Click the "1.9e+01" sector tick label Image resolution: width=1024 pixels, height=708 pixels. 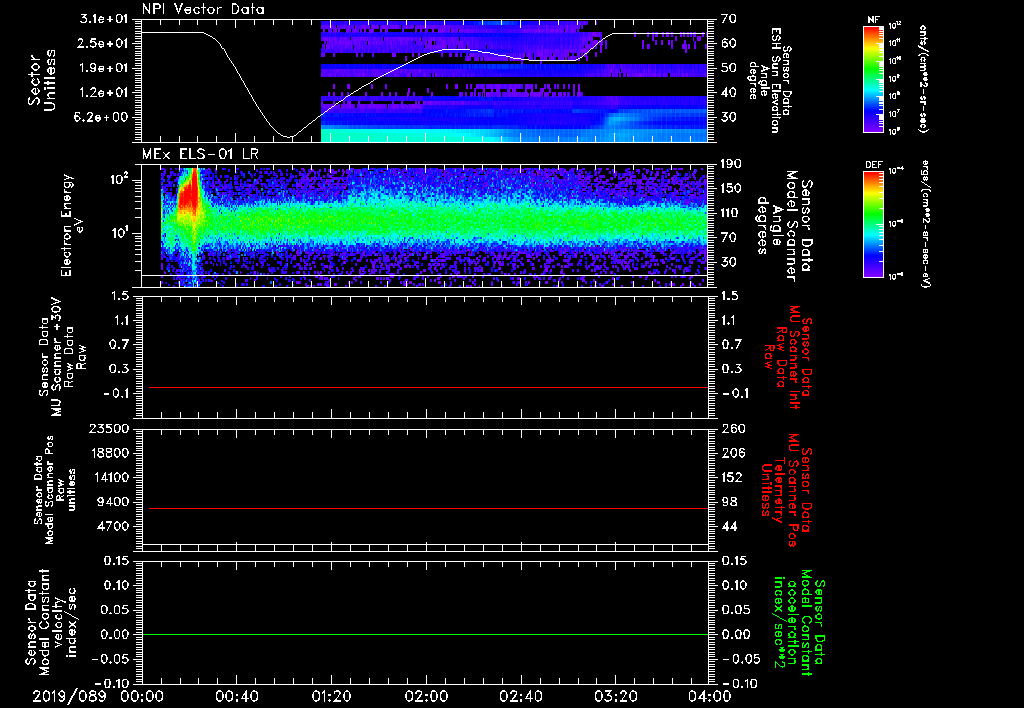[x=104, y=68]
